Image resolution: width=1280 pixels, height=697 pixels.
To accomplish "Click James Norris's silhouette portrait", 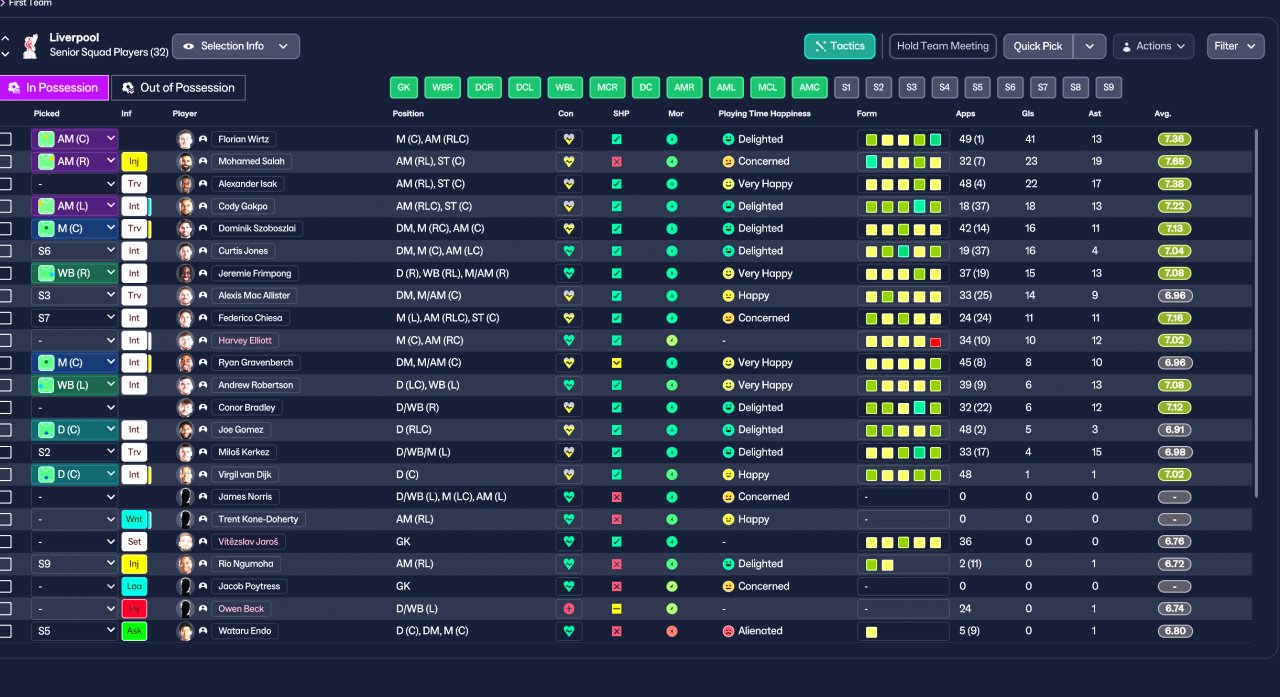I will click(185, 497).
